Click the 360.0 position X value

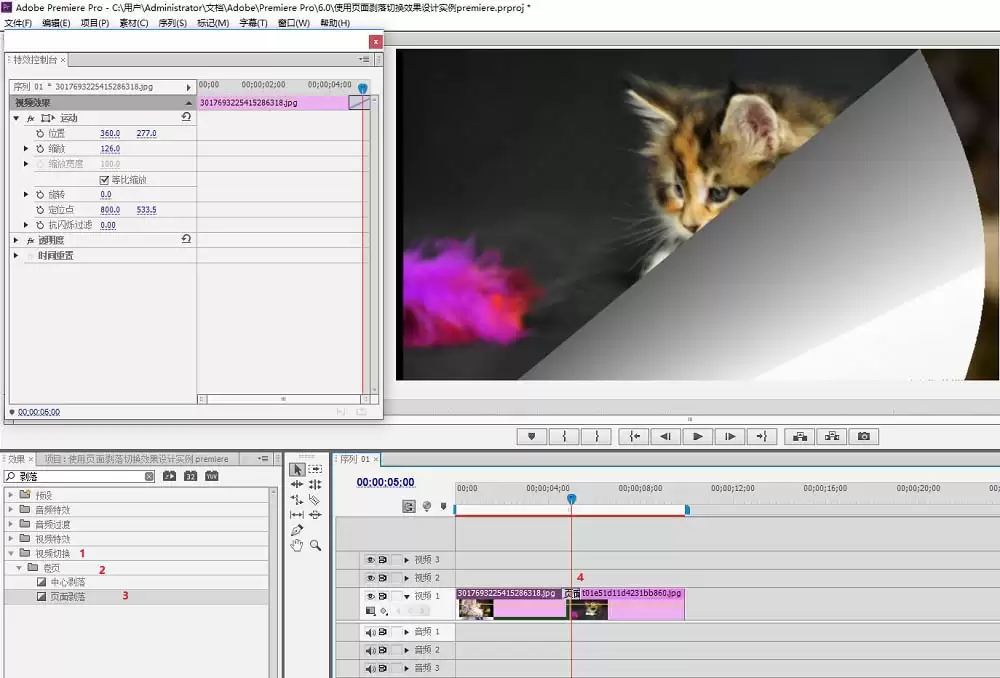(110, 133)
